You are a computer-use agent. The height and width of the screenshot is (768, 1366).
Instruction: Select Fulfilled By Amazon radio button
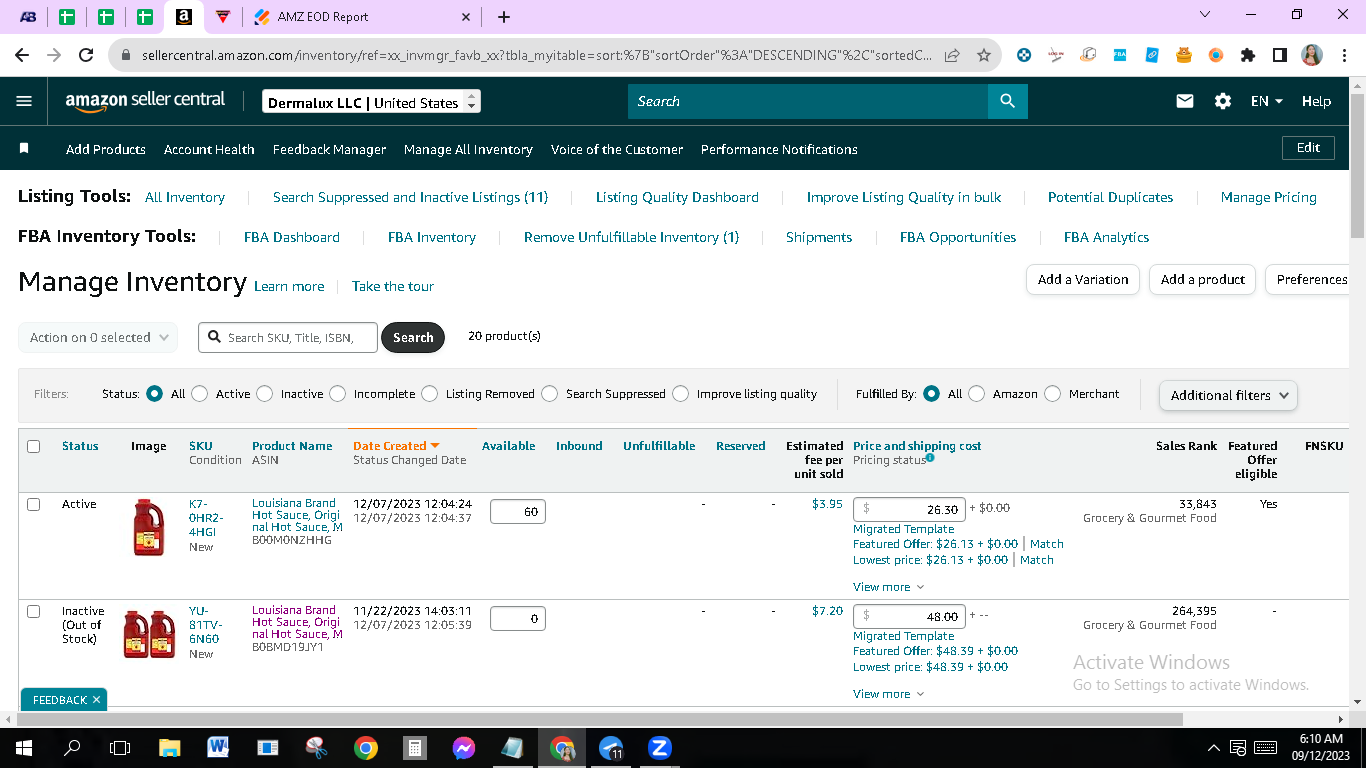(977, 394)
